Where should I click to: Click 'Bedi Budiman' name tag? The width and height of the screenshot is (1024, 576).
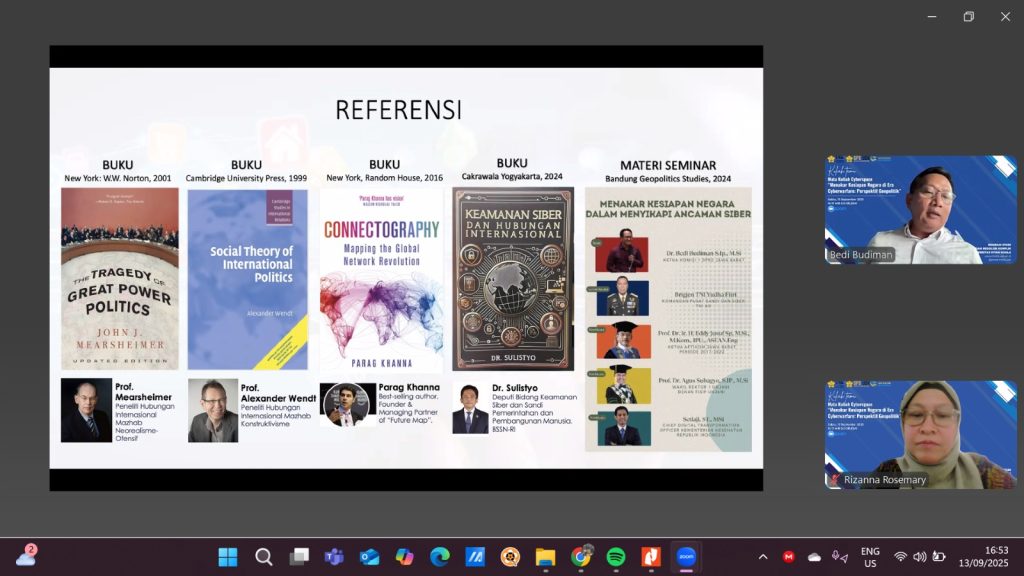[861, 255]
